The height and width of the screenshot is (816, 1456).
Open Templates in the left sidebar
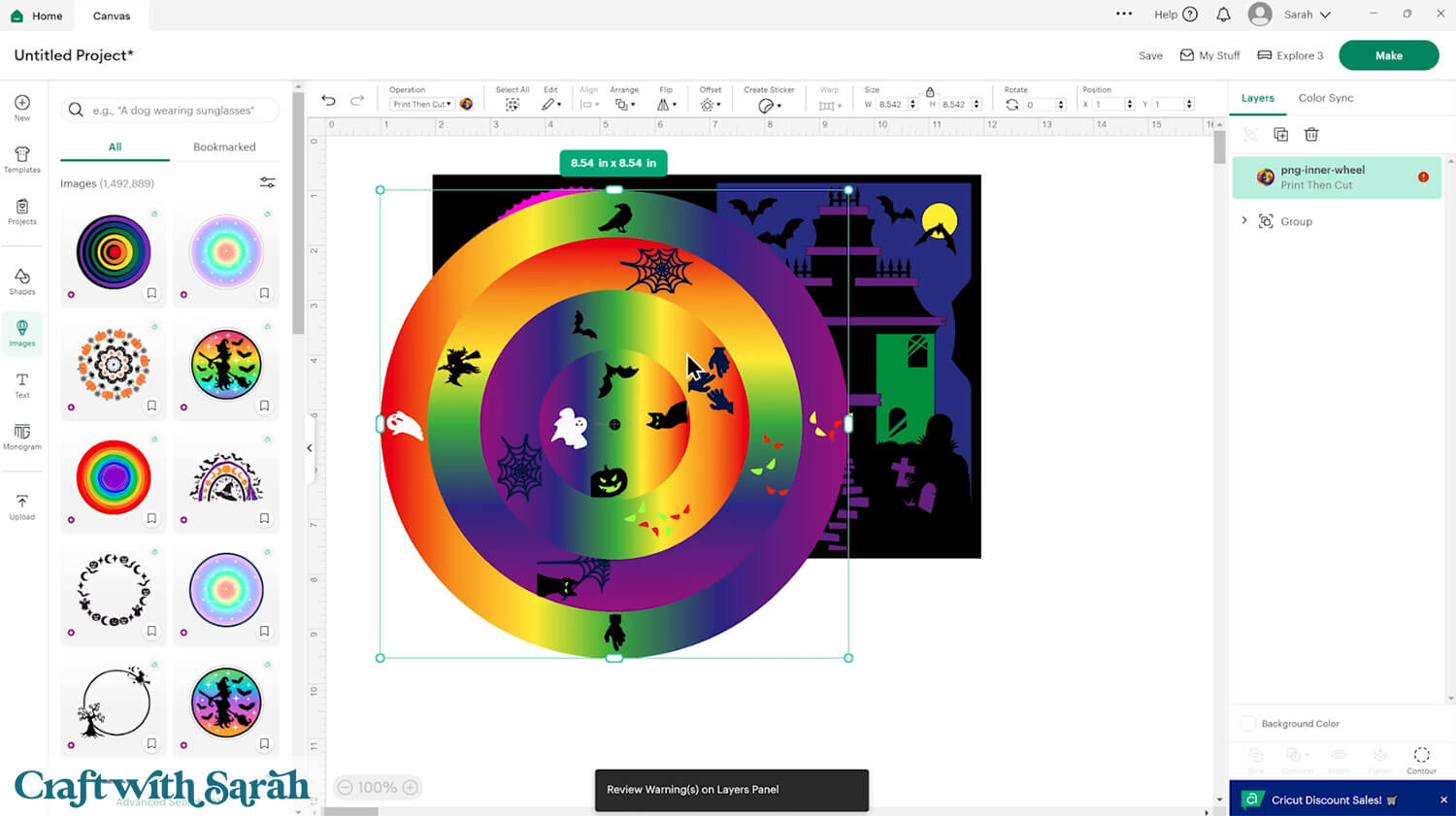point(21,159)
